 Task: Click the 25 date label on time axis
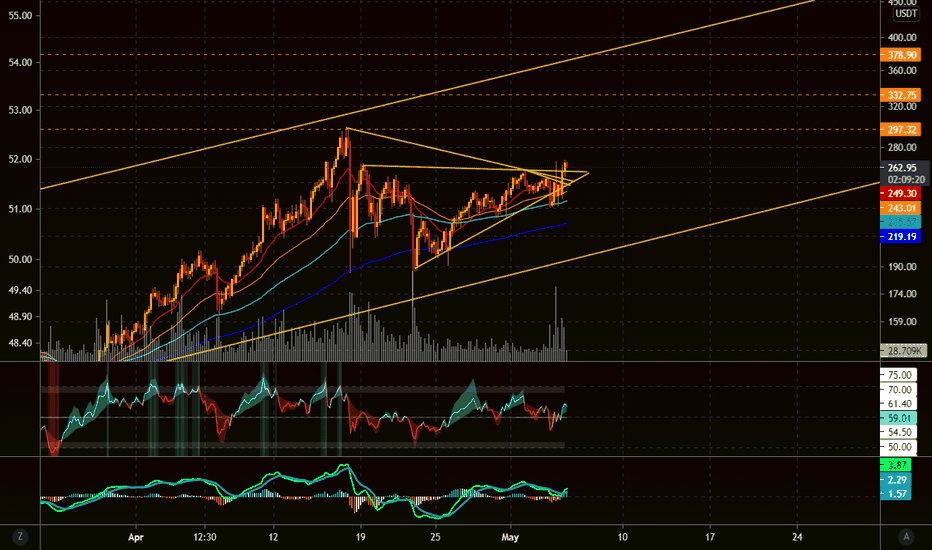pos(435,537)
